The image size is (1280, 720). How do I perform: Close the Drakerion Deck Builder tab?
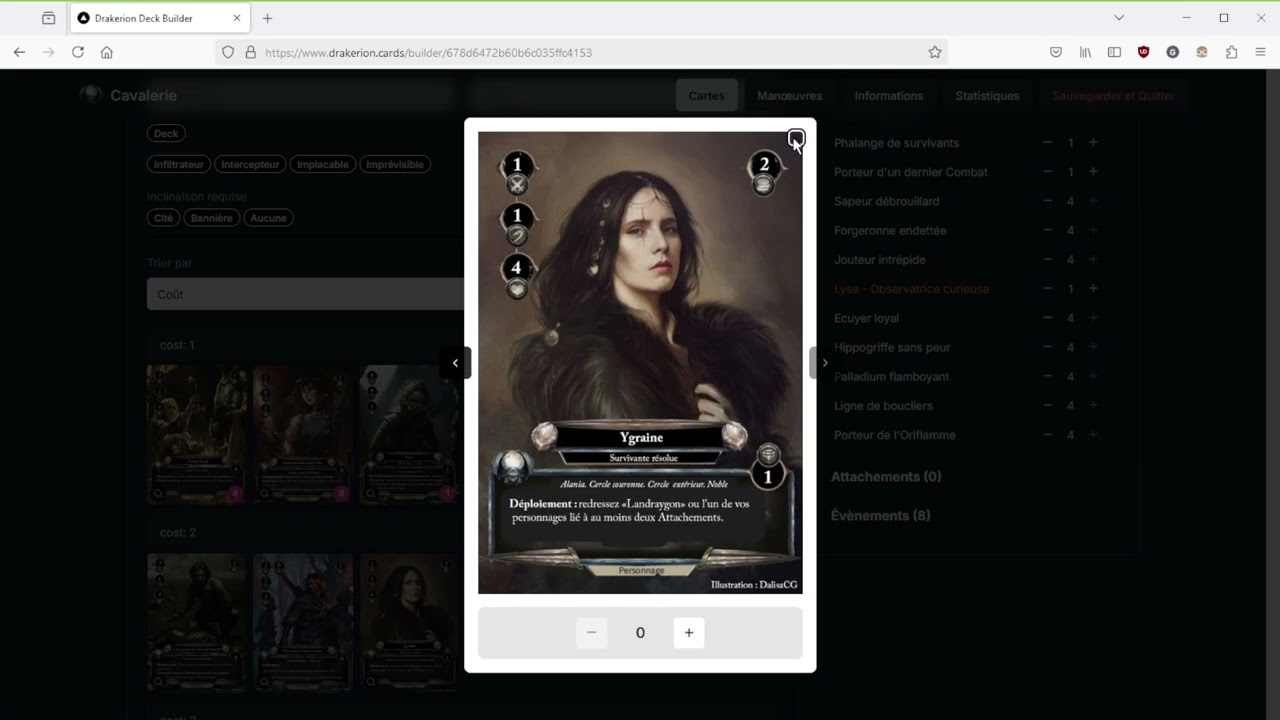237,18
